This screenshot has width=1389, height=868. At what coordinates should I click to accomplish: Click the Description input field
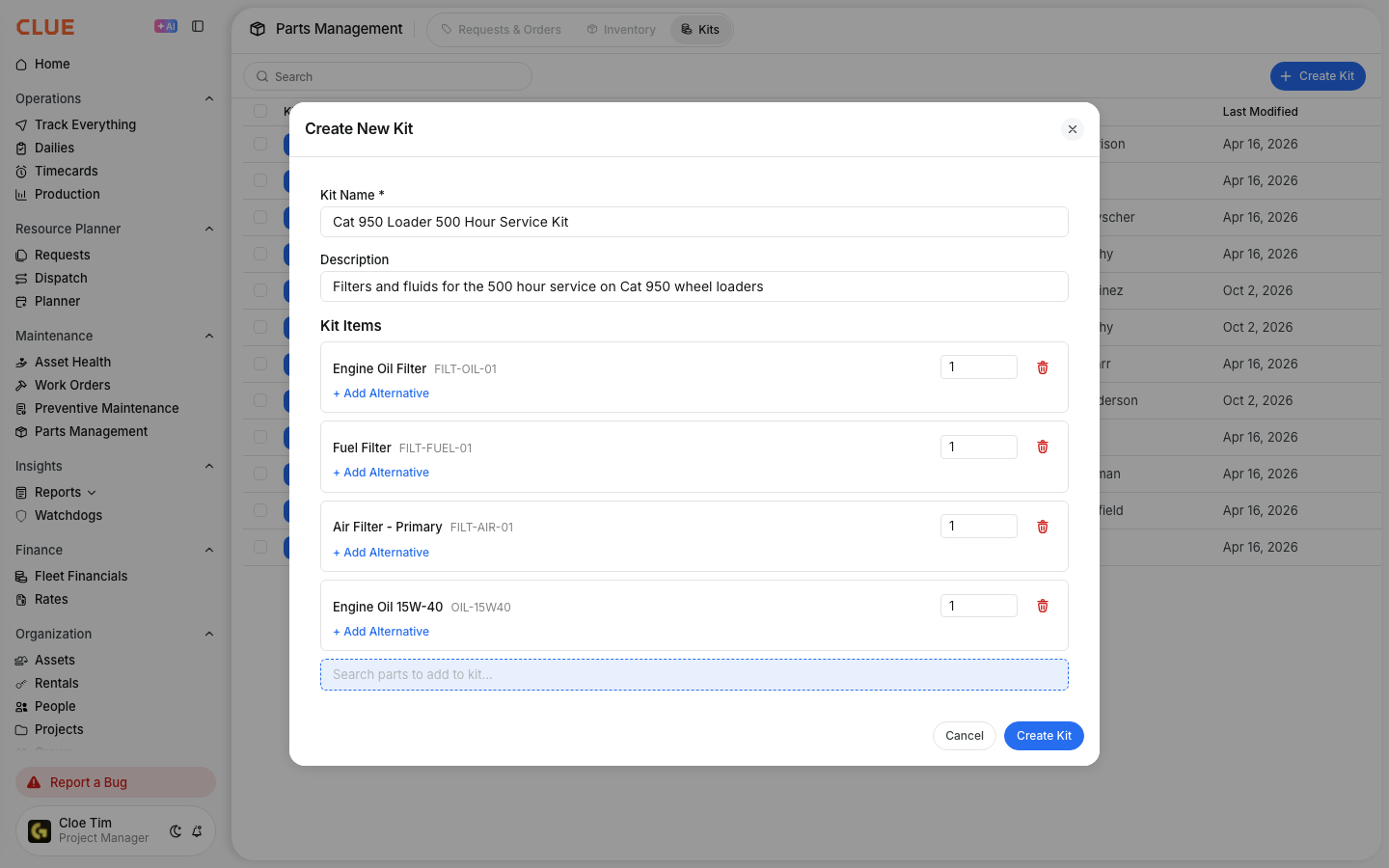click(x=694, y=286)
